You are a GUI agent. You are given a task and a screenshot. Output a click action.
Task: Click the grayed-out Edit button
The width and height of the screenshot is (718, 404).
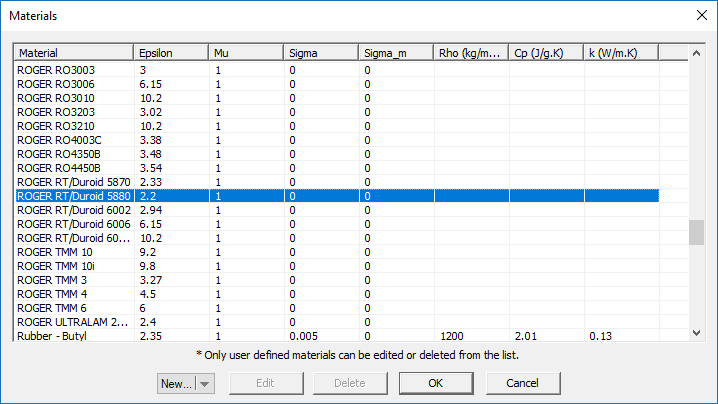pos(266,383)
